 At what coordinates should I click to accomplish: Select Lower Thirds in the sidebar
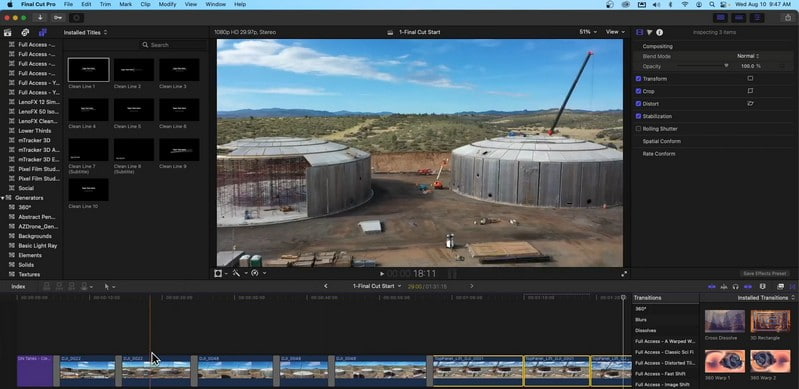coord(35,131)
